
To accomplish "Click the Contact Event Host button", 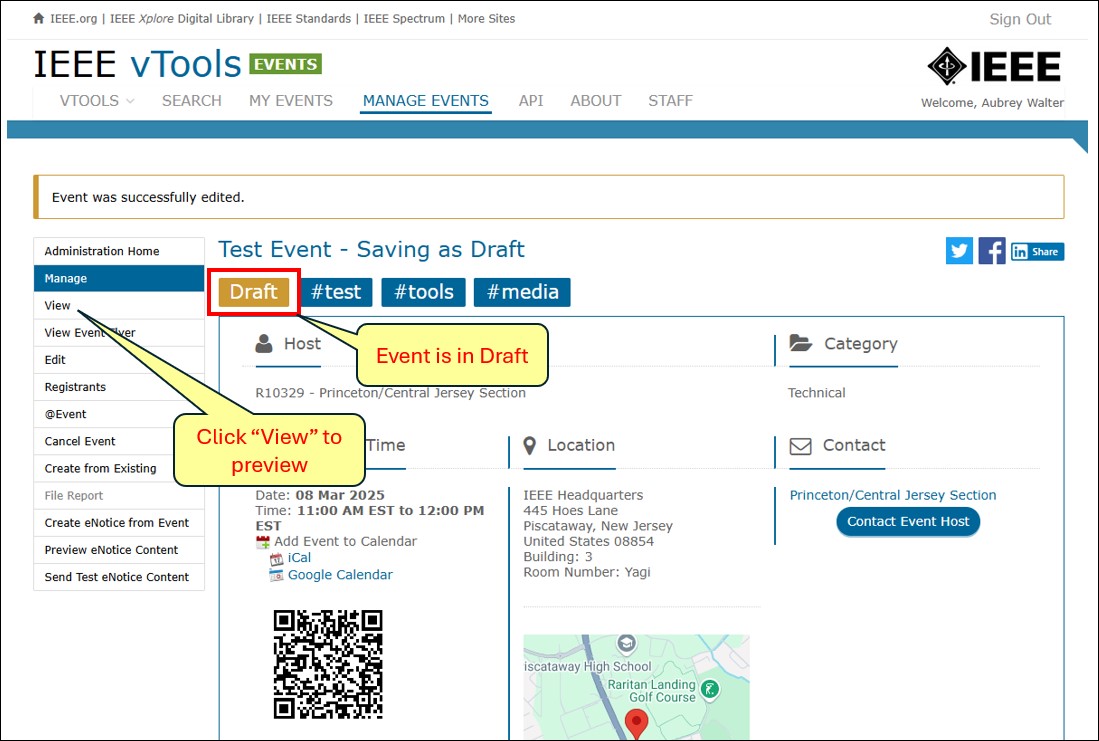I will click(908, 522).
